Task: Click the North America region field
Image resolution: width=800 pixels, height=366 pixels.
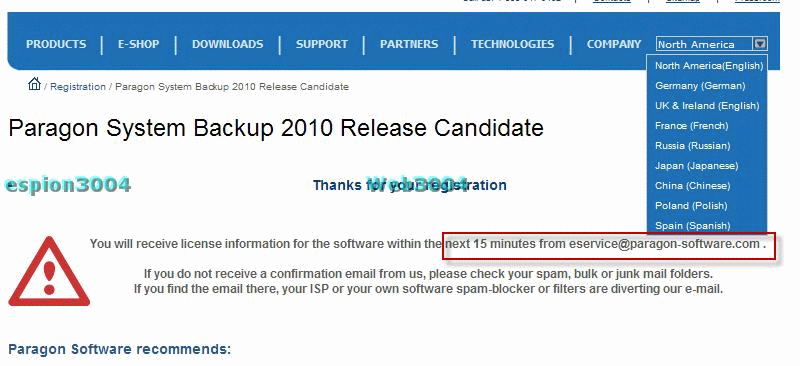Action: click(x=705, y=44)
